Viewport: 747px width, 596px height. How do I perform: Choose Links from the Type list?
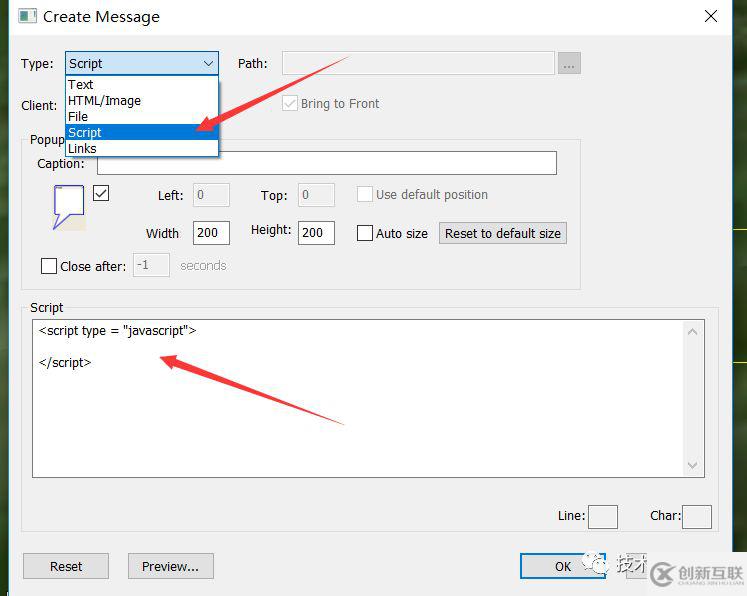point(141,148)
